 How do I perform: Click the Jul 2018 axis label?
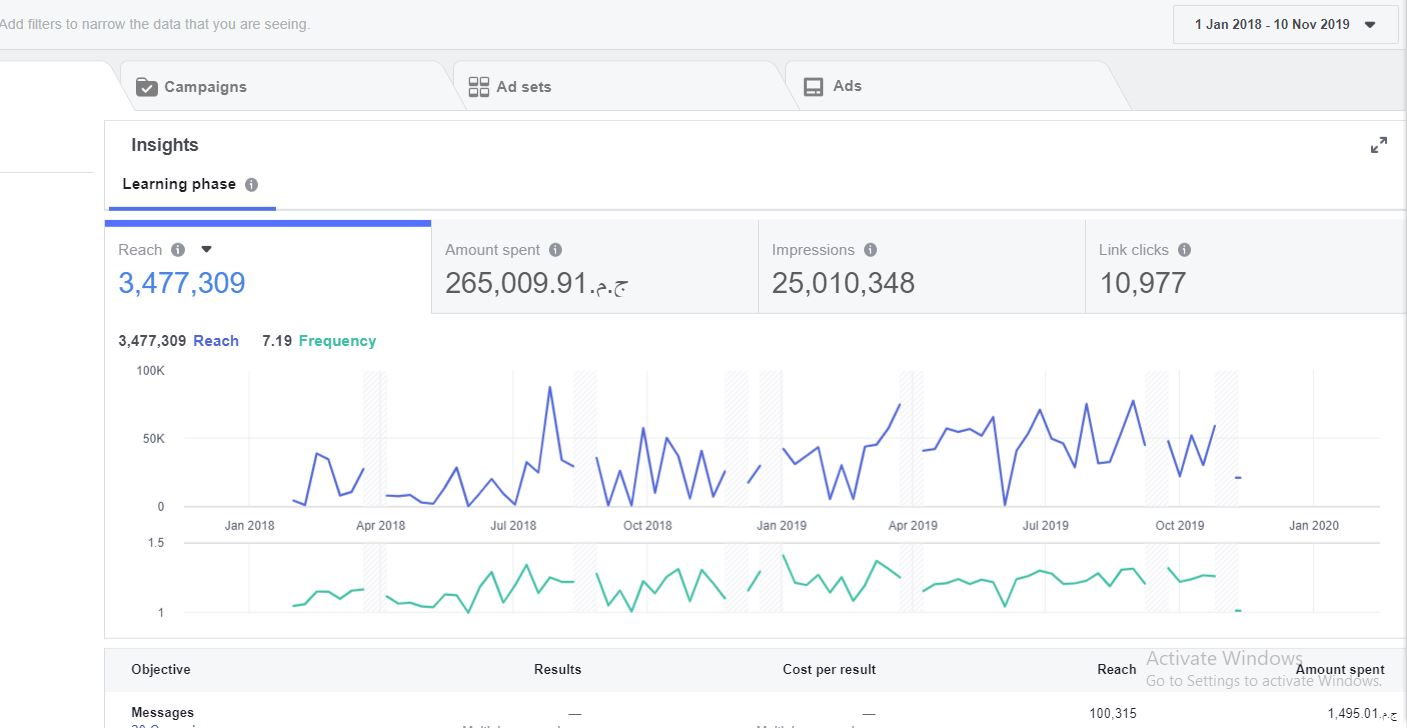[x=513, y=525]
